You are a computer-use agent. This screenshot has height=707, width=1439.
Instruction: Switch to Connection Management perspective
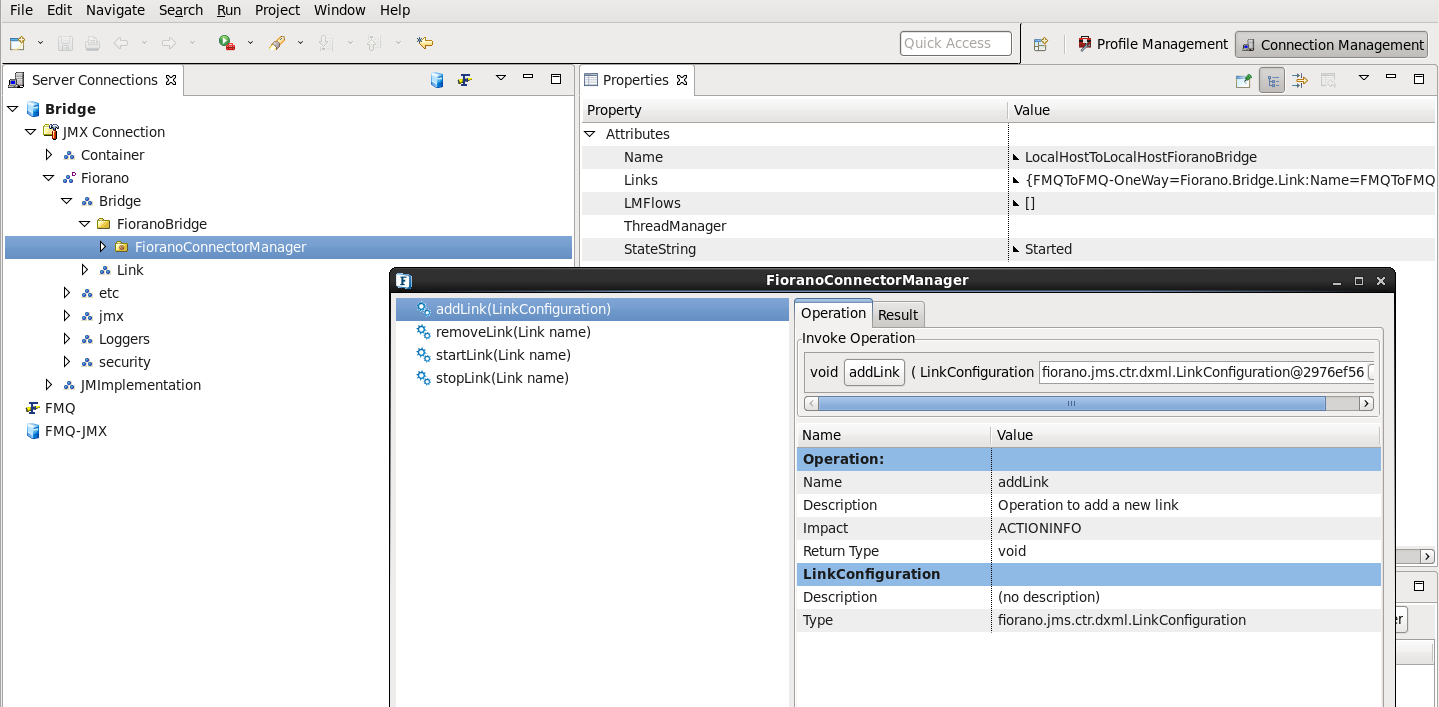click(x=1331, y=45)
